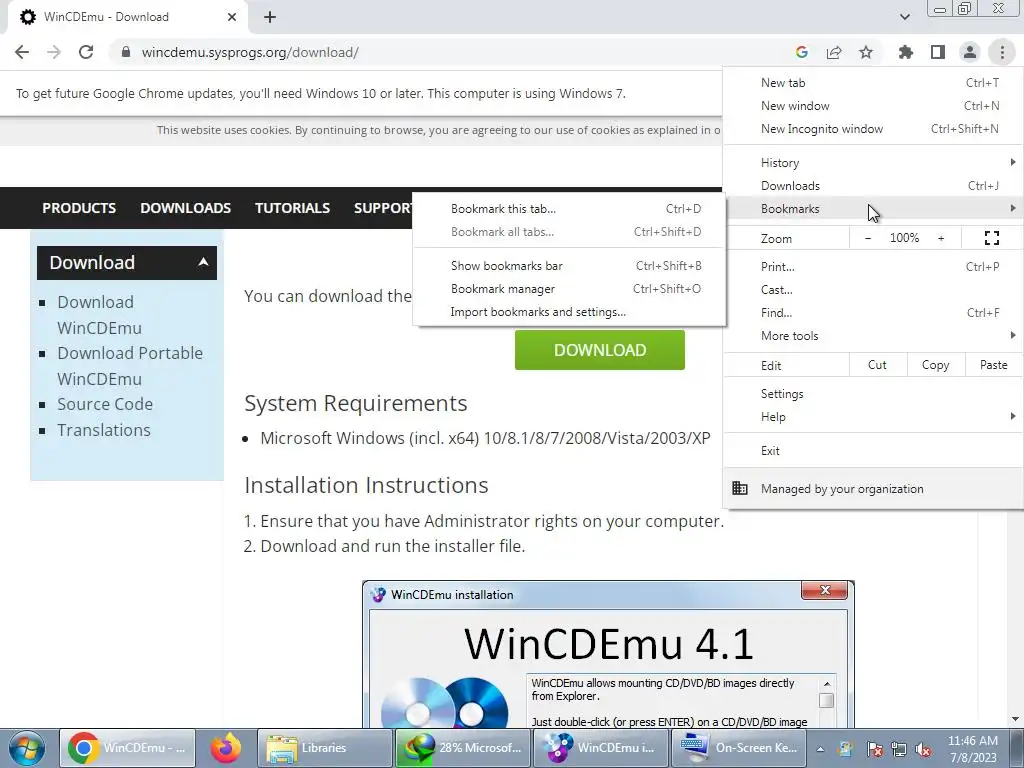Open Bookmark manager
This screenshot has height=768, width=1024.
tap(569, 289)
